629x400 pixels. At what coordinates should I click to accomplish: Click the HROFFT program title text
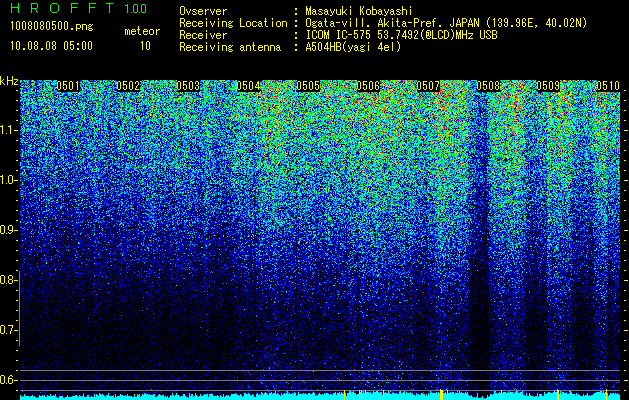click(x=62, y=8)
